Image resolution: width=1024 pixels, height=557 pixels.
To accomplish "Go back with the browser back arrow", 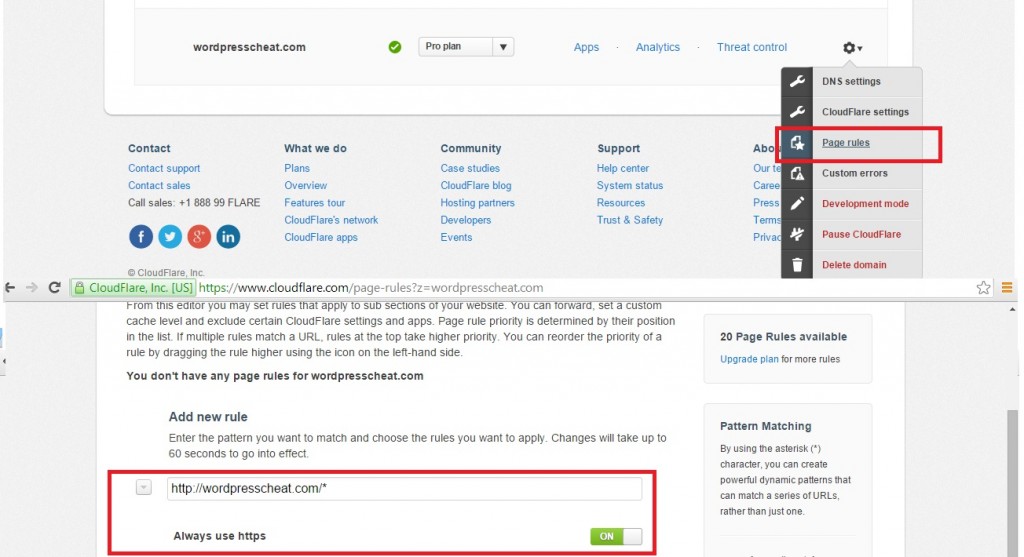I will click(x=10, y=287).
